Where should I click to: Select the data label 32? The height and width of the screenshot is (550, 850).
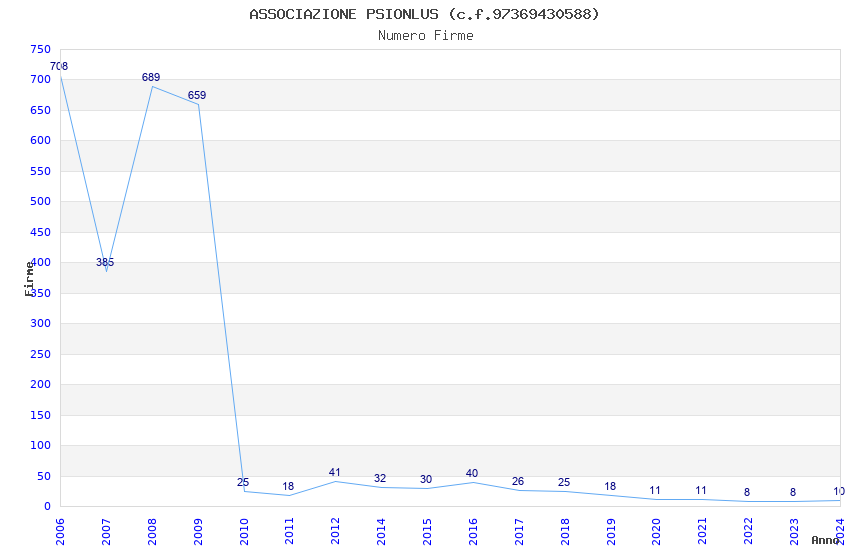pyautogui.click(x=380, y=478)
